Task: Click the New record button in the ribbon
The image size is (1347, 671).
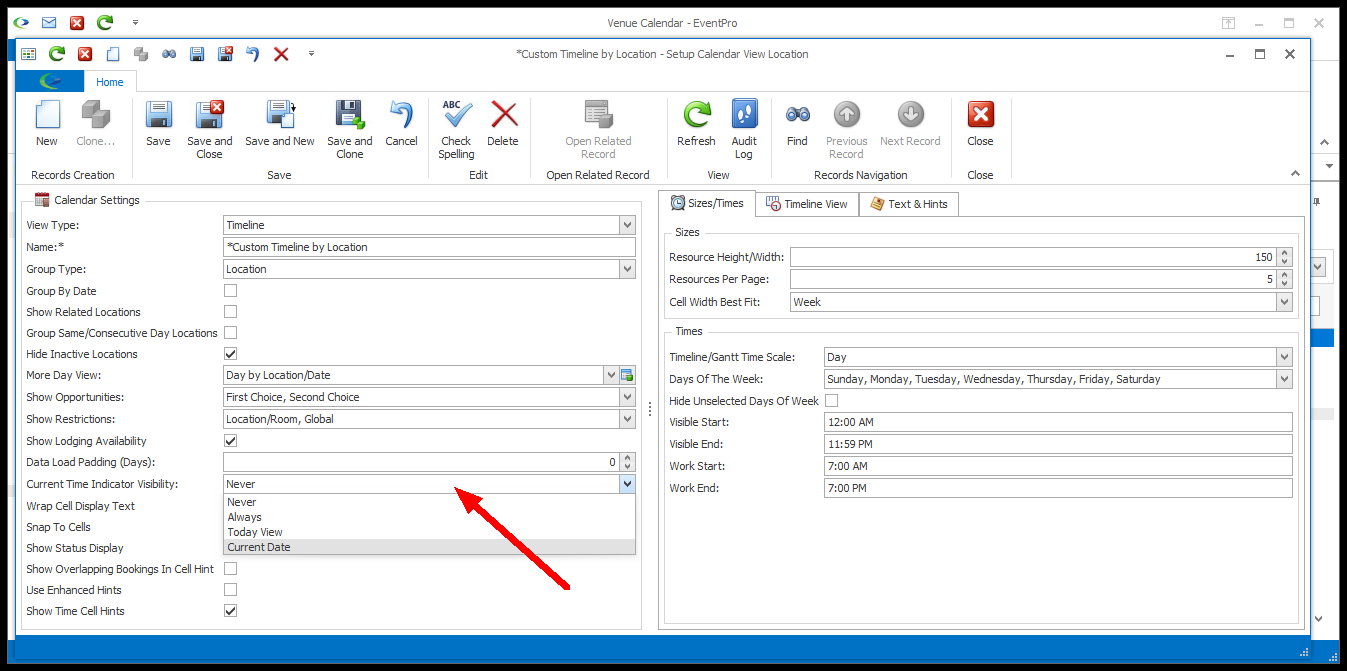Action: pyautogui.click(x=47, y=124)
